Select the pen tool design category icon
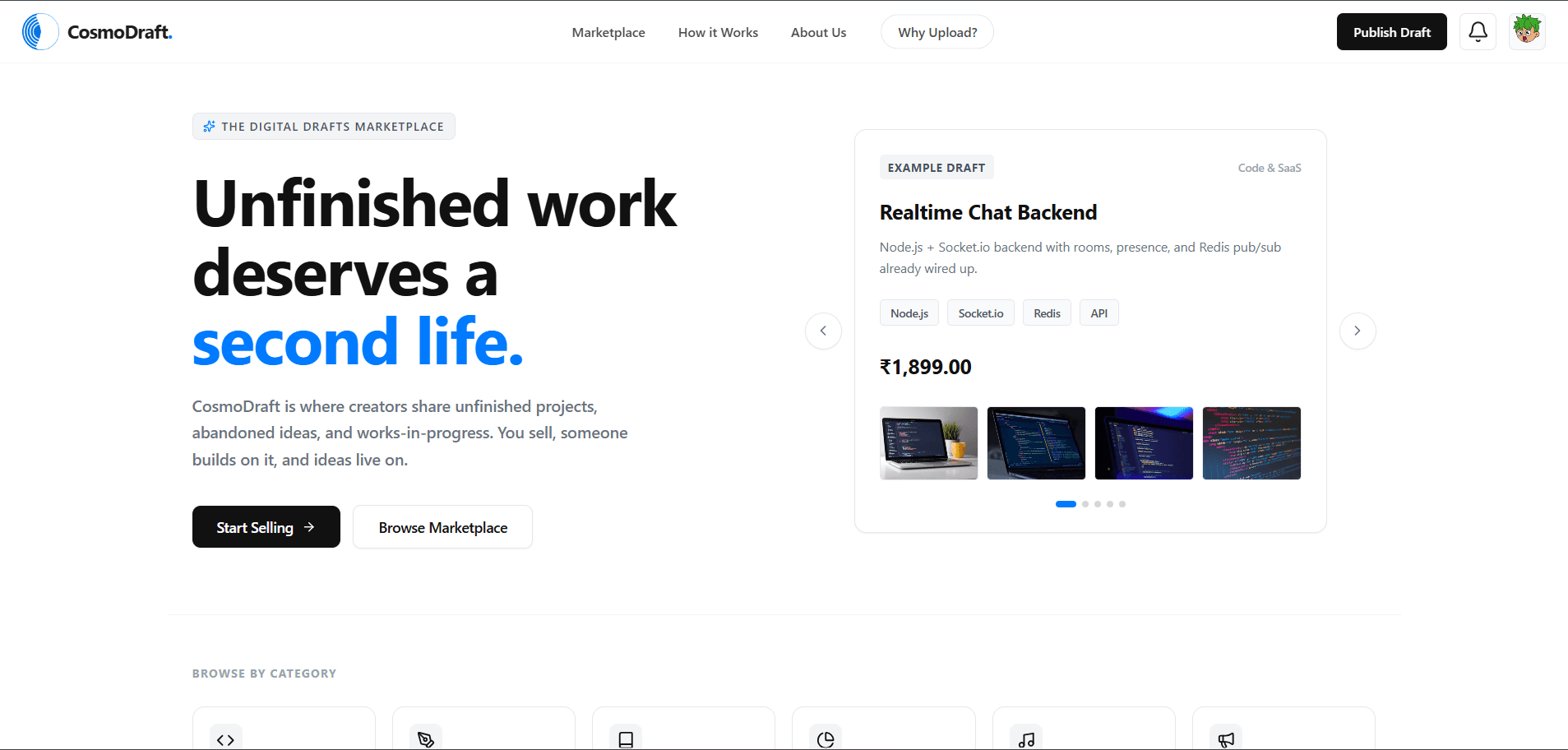Screen dimensions: 1568x750 click(x=426, y=739)
